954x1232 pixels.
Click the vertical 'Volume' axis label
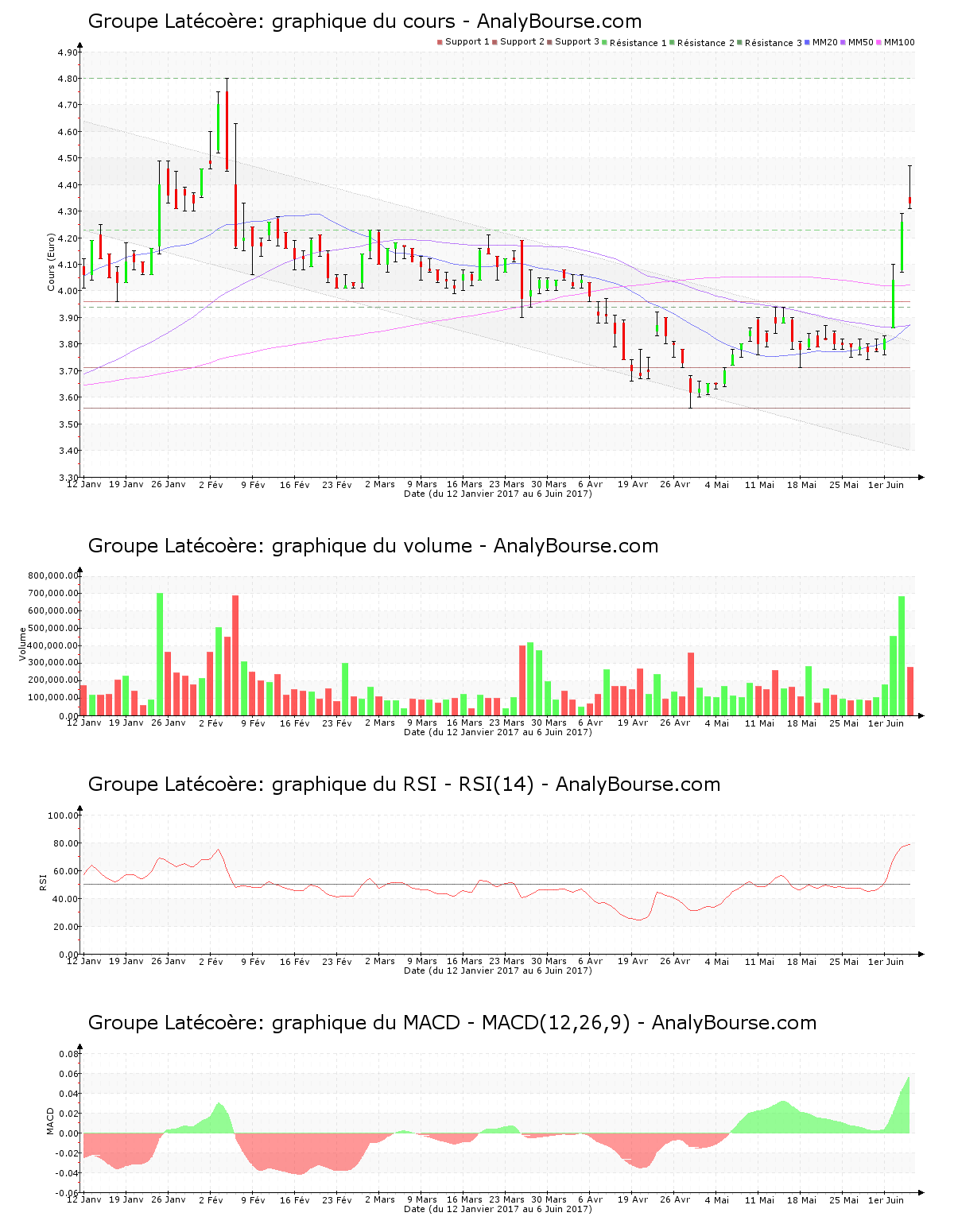click(x=22, y=644)
